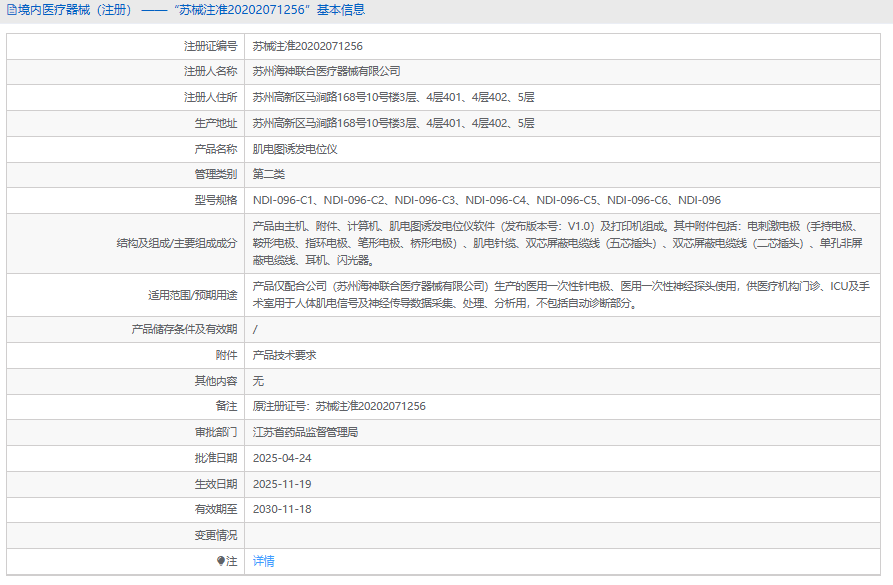This screenshot has width=893, height=585.
Task: Click the 审批部门 label cell
Action: pos(126,432)
